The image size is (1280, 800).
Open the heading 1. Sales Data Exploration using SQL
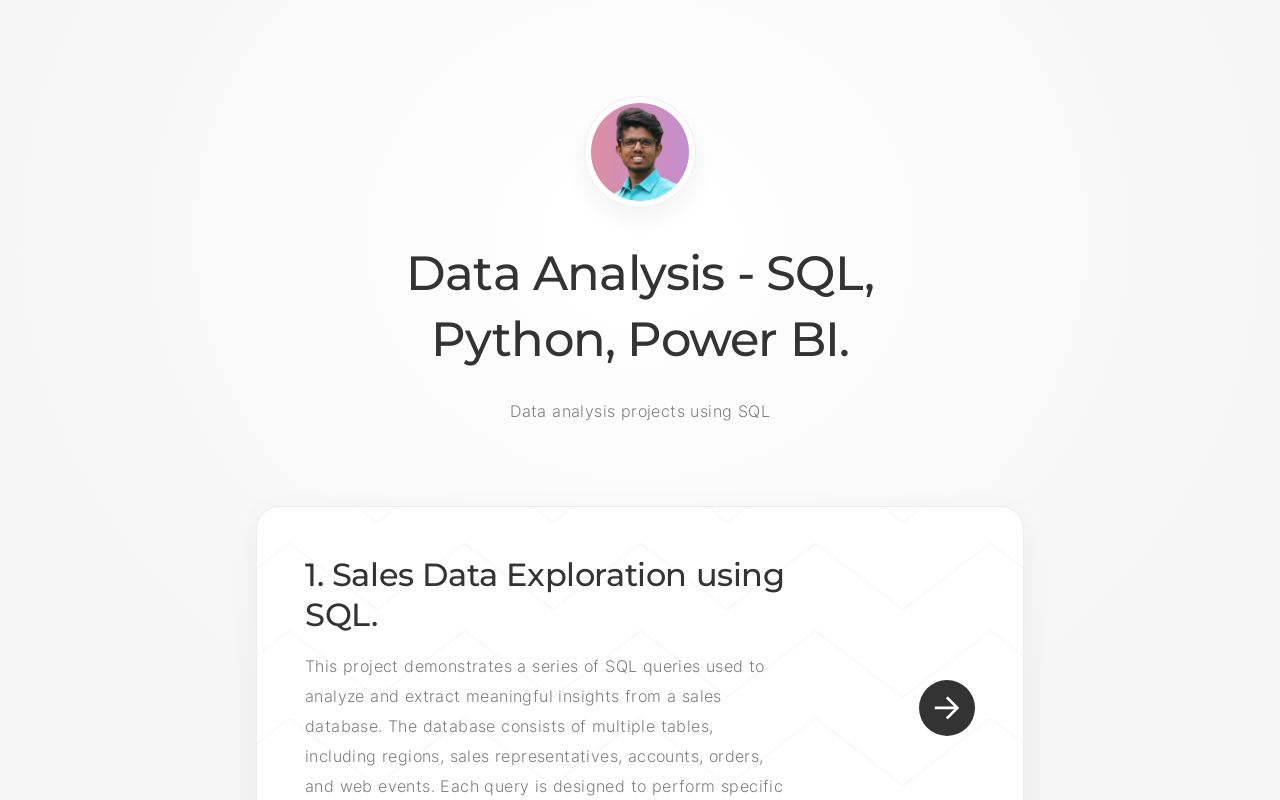tap(544, 595)
